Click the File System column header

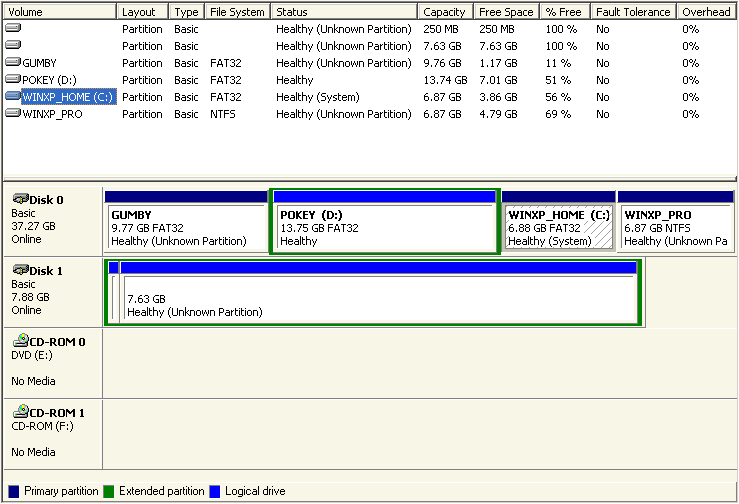238,12
